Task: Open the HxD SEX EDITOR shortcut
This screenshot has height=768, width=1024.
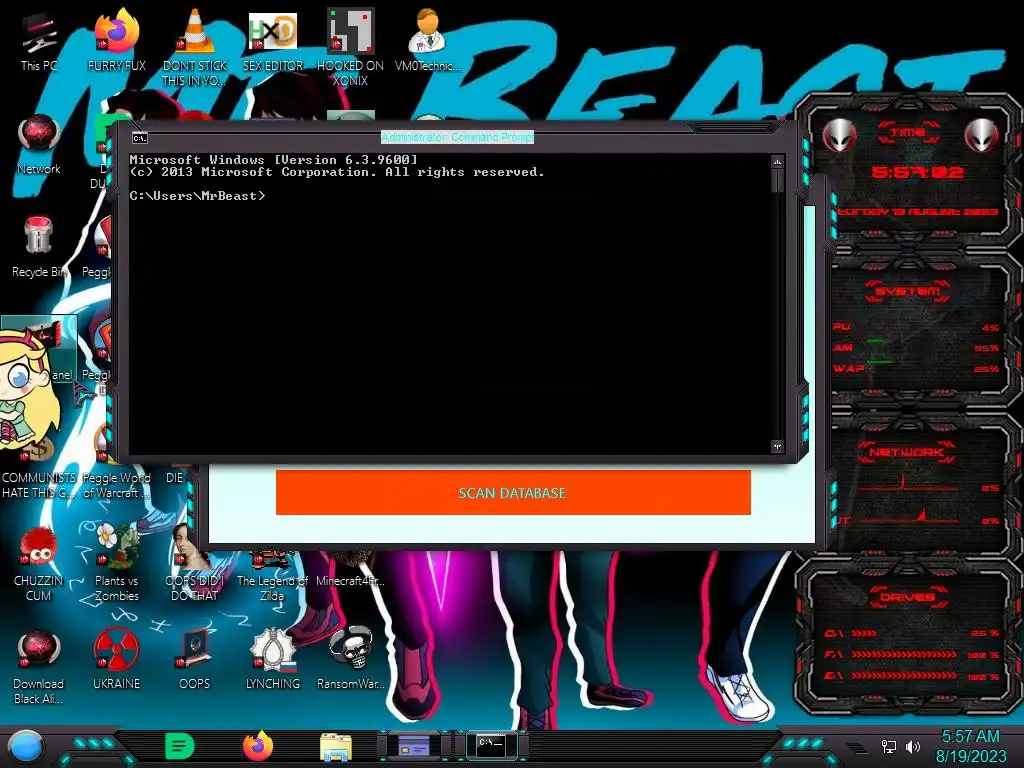Action: 273,42
